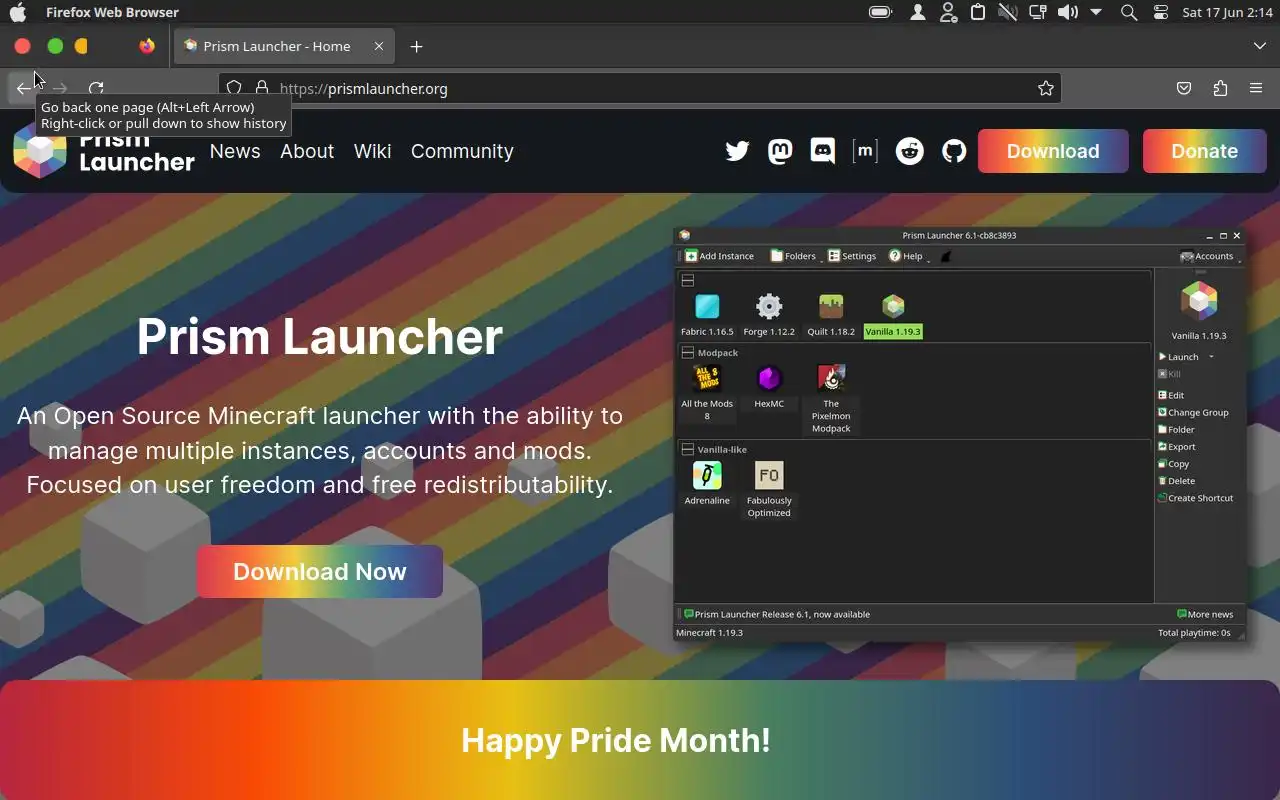Open tracking protection shield in address bar

pos(234,88)
